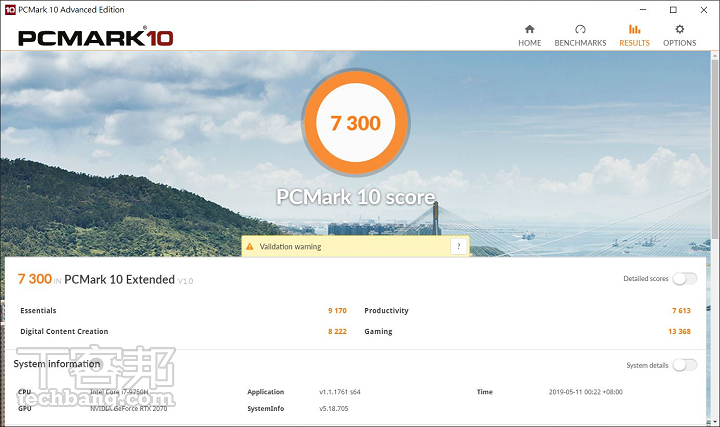Minimize the PCMark 10 window
The height and width of the screenshot is (427, 720).
(643, 10)
